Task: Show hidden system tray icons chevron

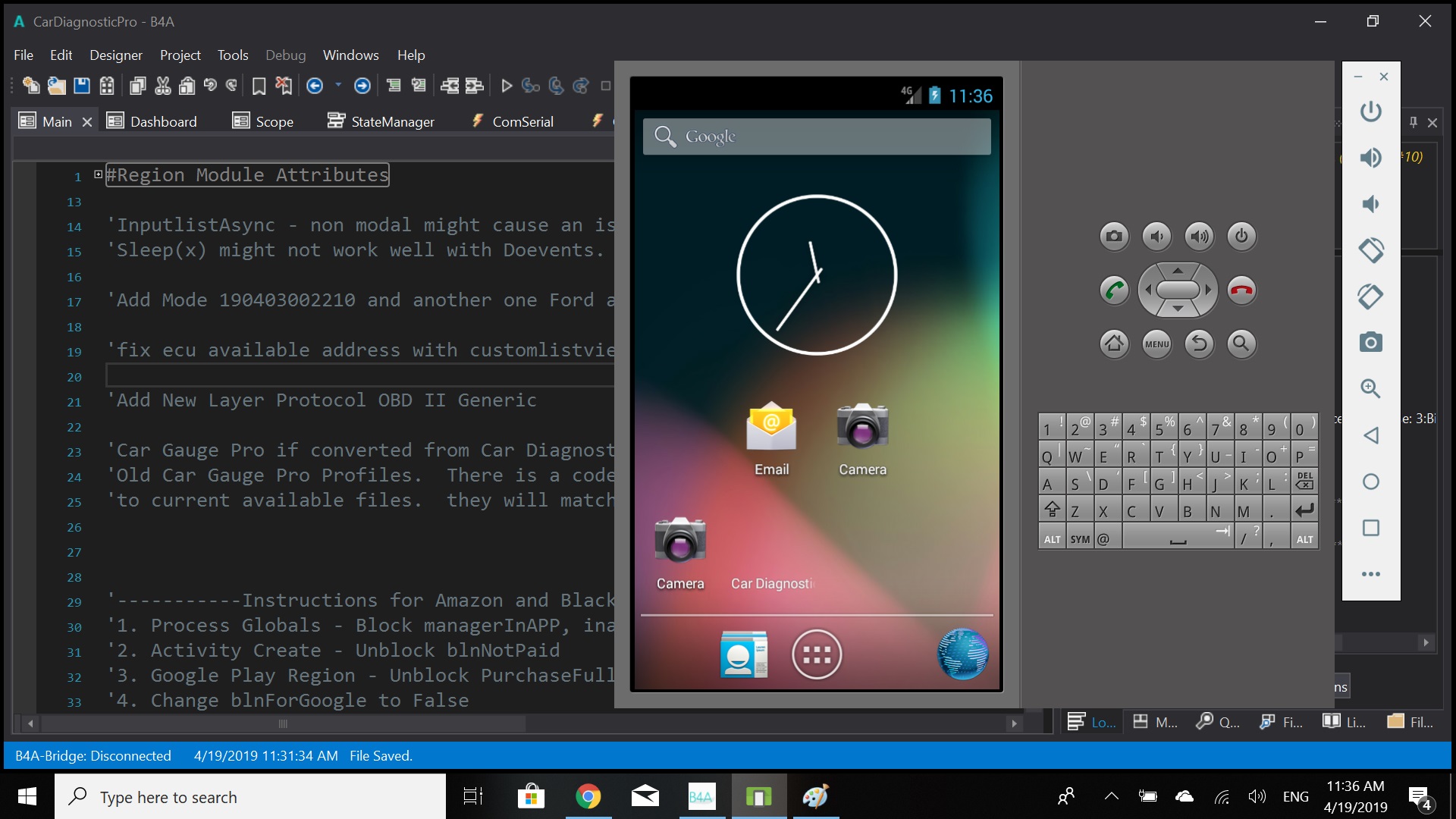Action: [1111, 796]
